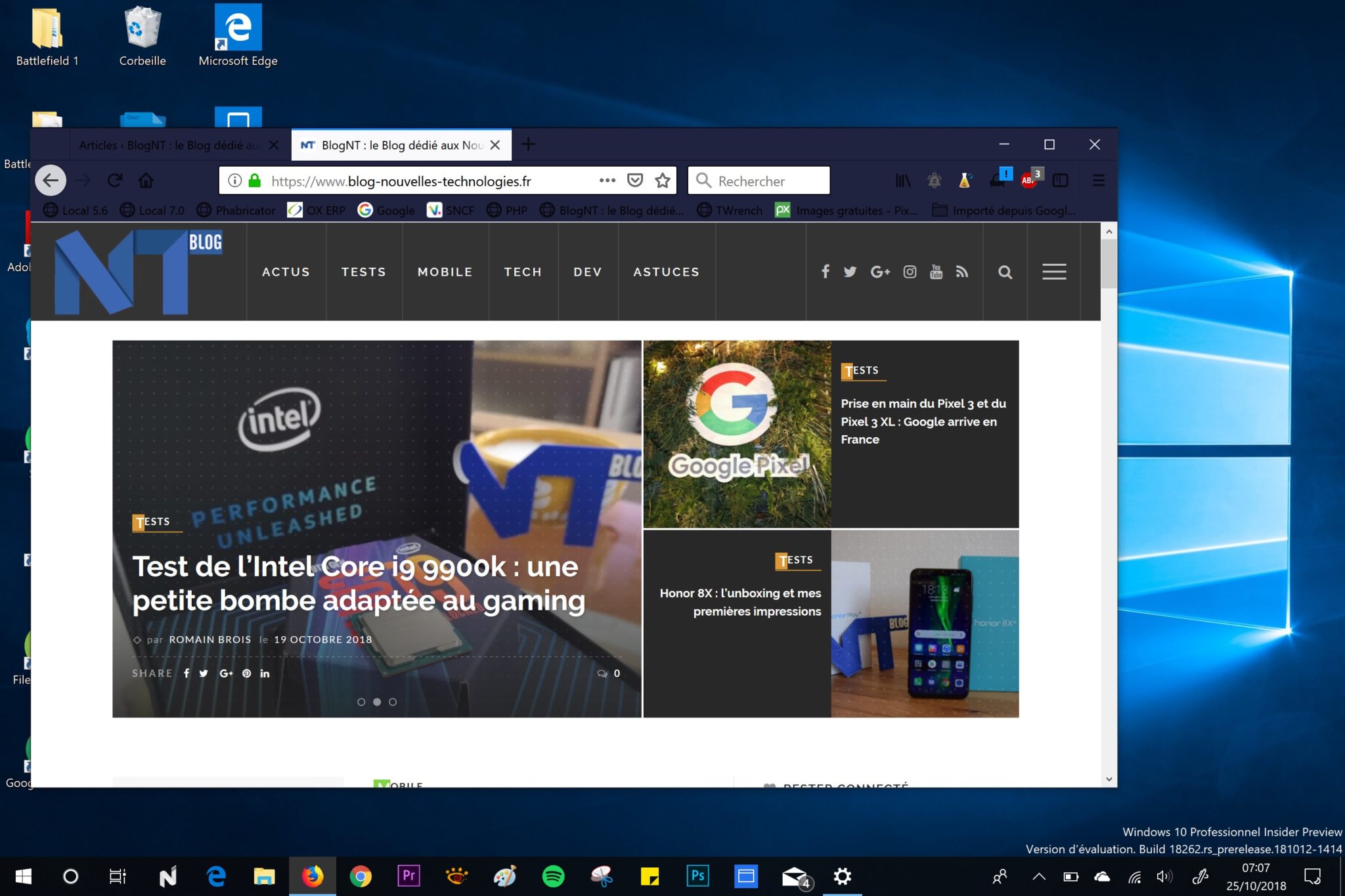Open blog RSS feed icon

pos(962,272)
